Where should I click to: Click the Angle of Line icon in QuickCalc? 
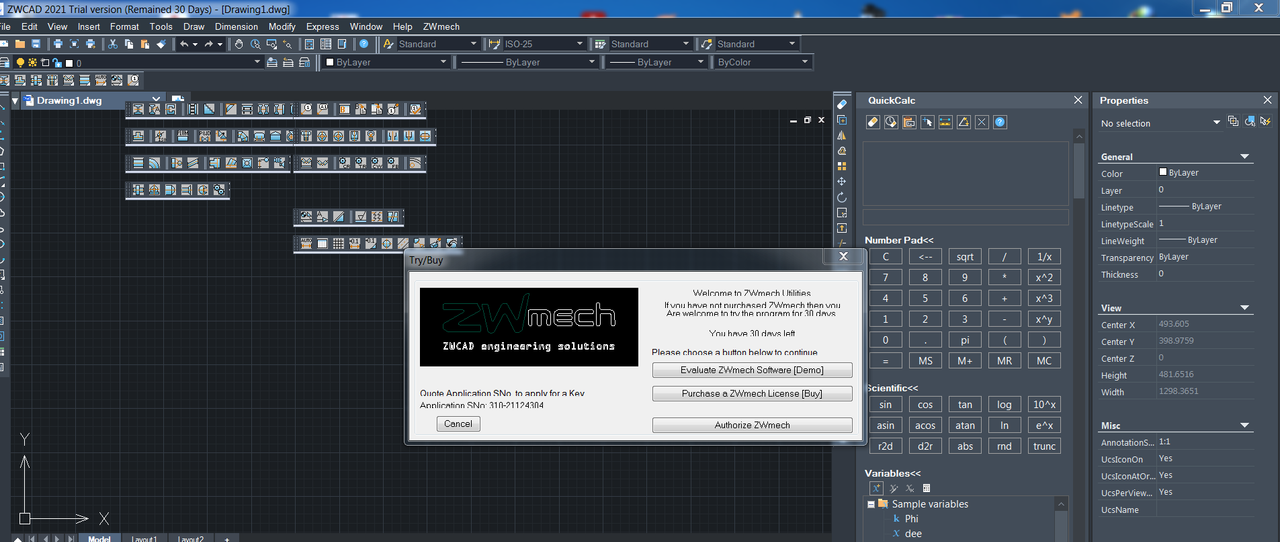(x=964, y=122)
